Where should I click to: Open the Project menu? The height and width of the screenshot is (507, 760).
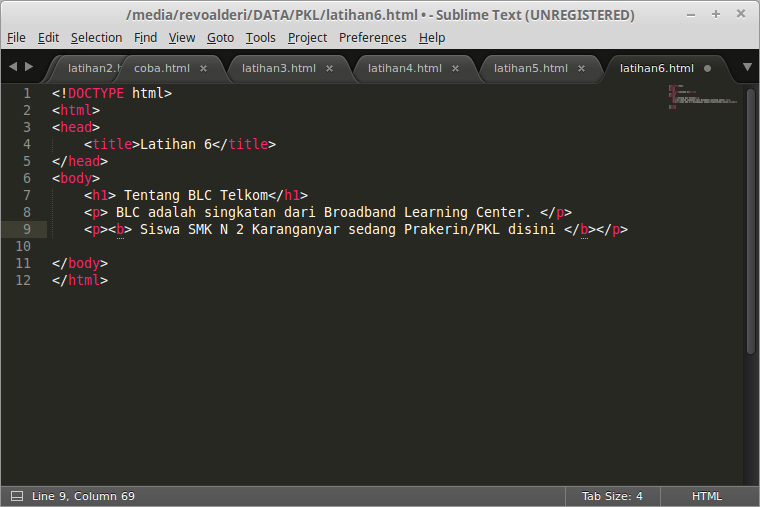coord(307,37)
